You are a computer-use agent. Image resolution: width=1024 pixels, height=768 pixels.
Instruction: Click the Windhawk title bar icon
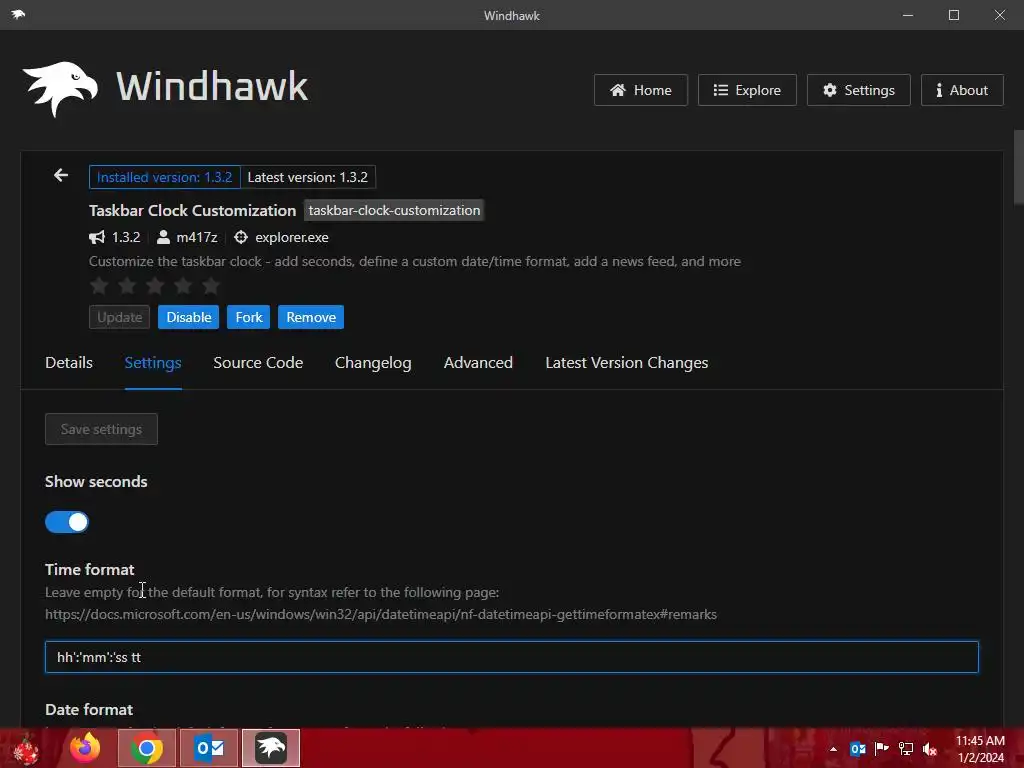[x=18, y=14]
